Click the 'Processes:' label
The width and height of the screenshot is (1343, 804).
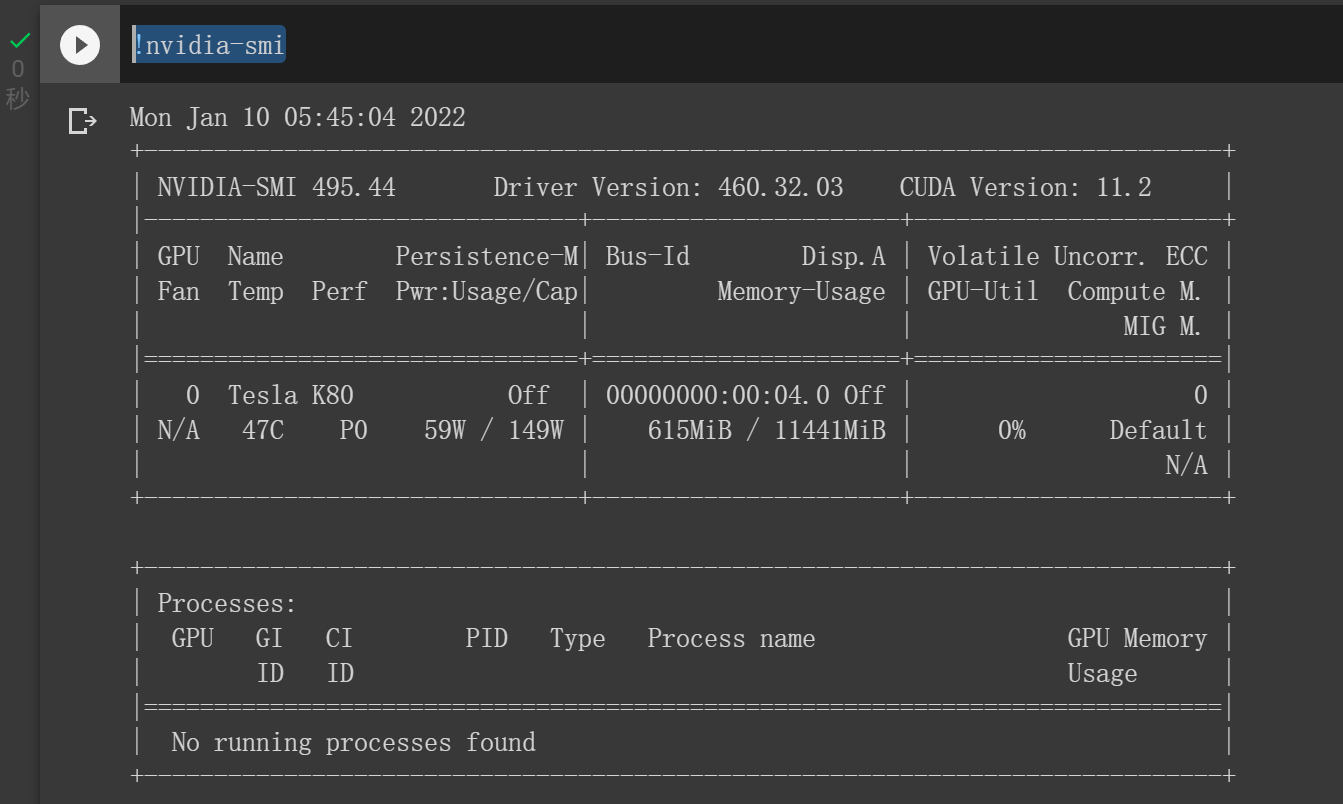point(227,604)
